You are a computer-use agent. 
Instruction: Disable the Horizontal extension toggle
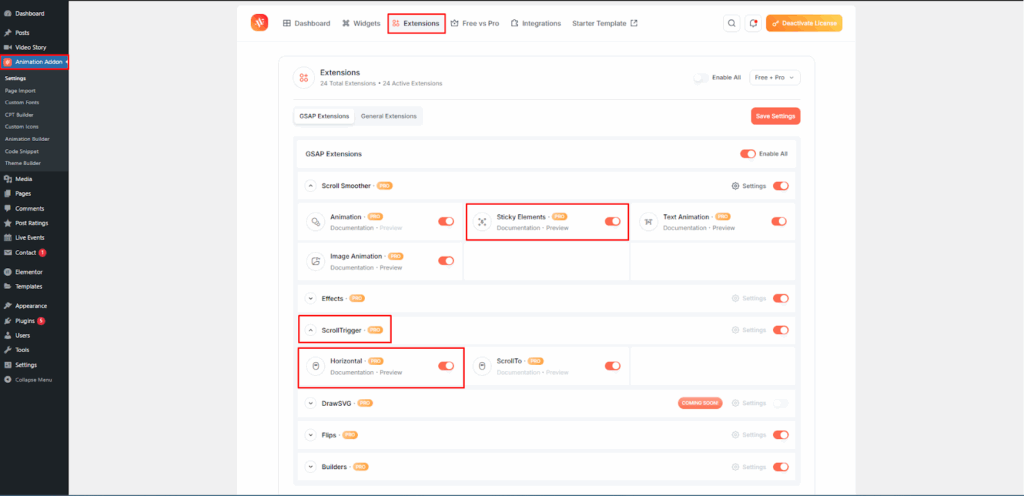click(x=446, y=366)
